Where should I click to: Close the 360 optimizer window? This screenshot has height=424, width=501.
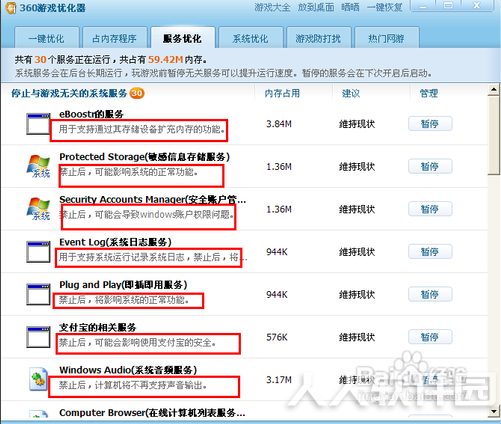click(x=477, y=6)
